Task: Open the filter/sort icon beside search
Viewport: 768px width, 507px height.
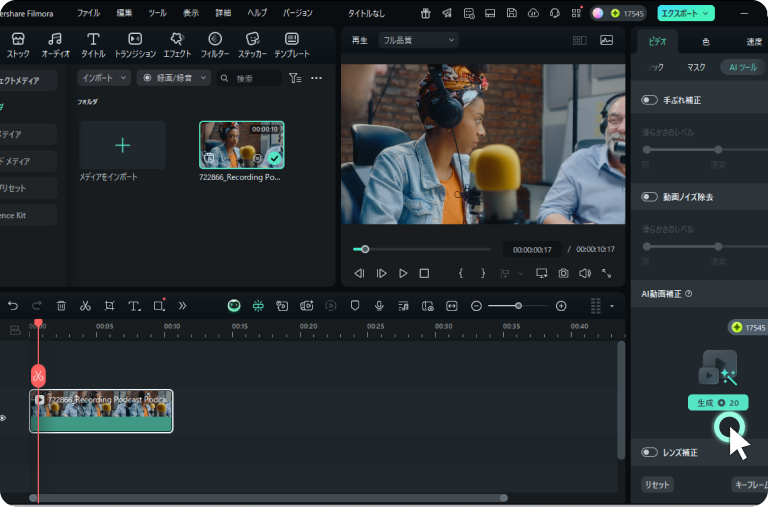Action: click(295, 78)
